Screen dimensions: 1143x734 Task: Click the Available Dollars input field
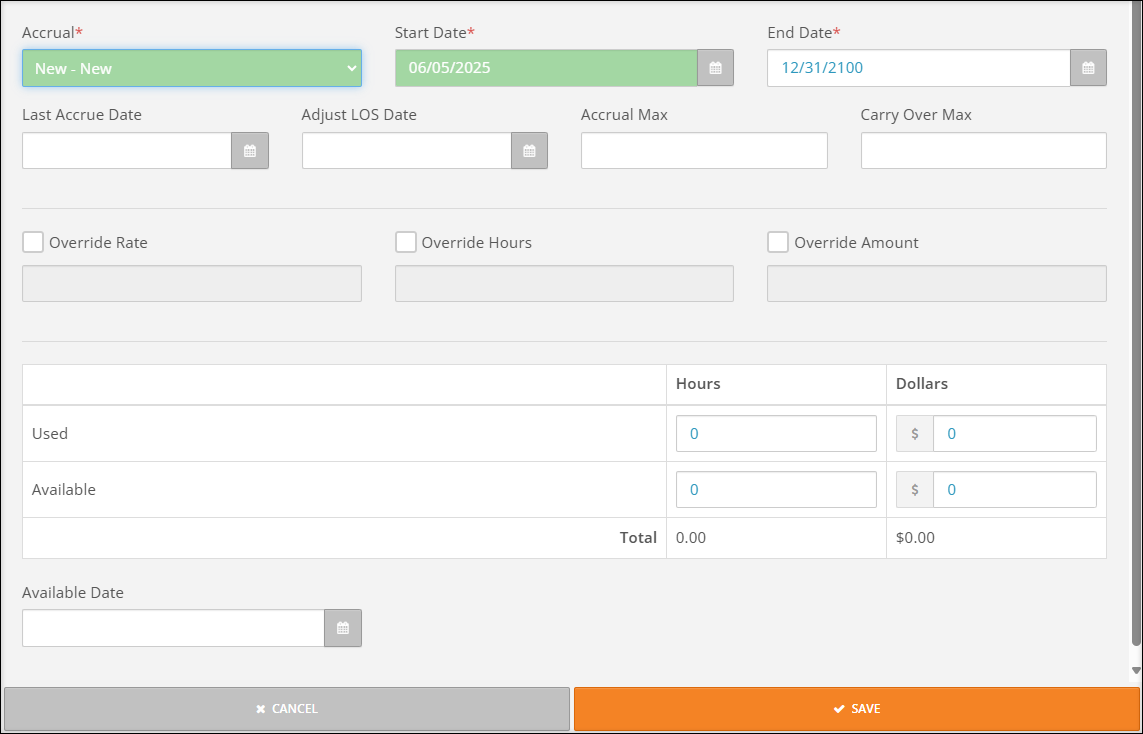(1015, 490)
